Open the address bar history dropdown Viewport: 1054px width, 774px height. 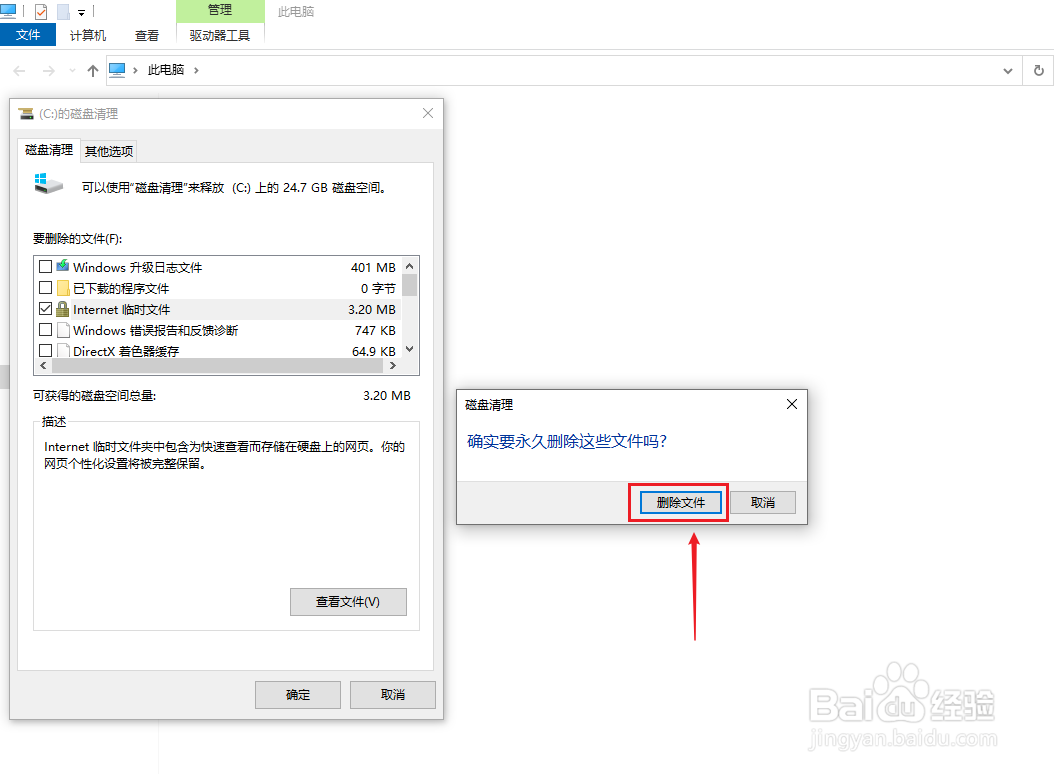tap(1008, 70)
